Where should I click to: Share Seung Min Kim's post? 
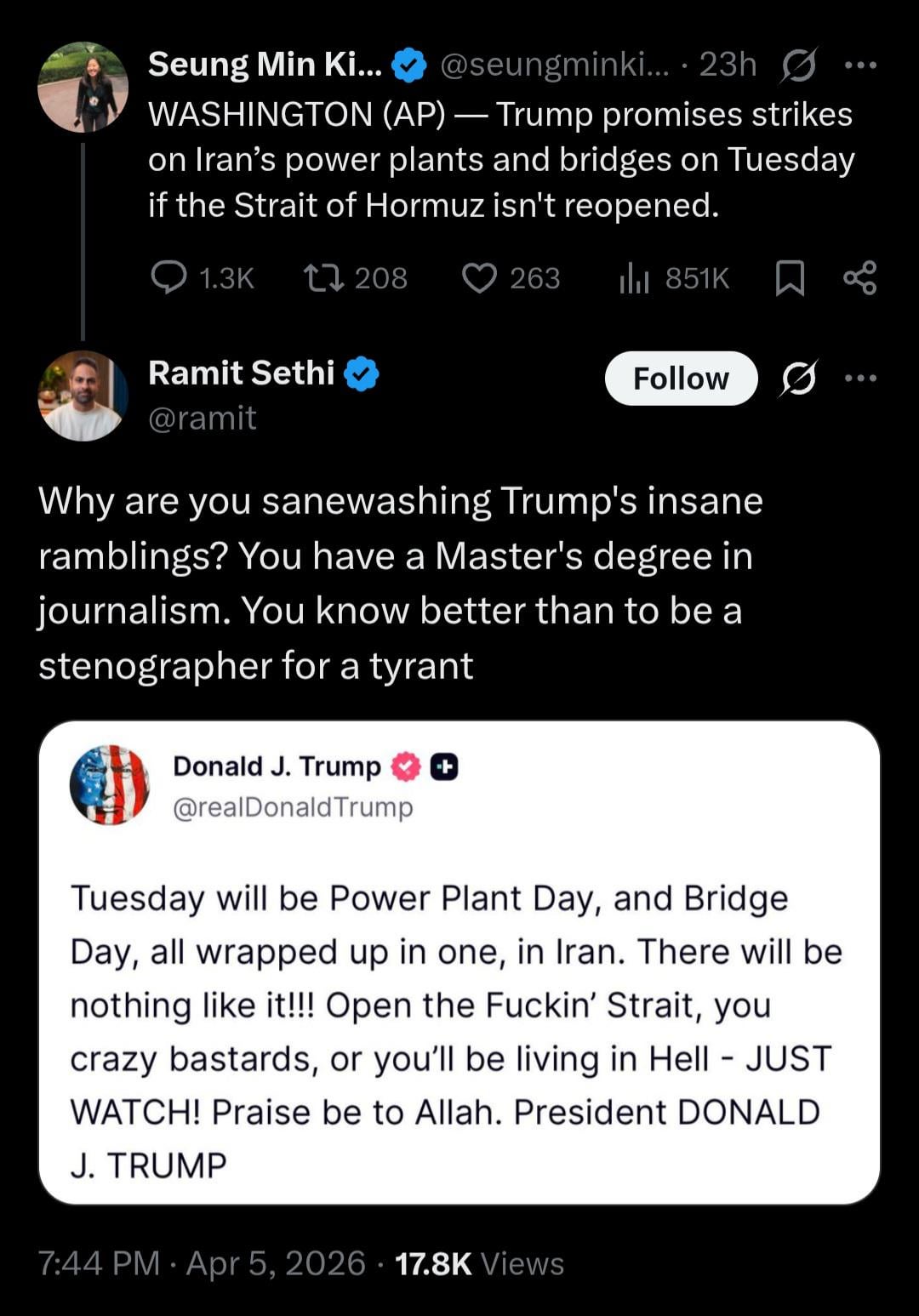(x=859, y=277)
